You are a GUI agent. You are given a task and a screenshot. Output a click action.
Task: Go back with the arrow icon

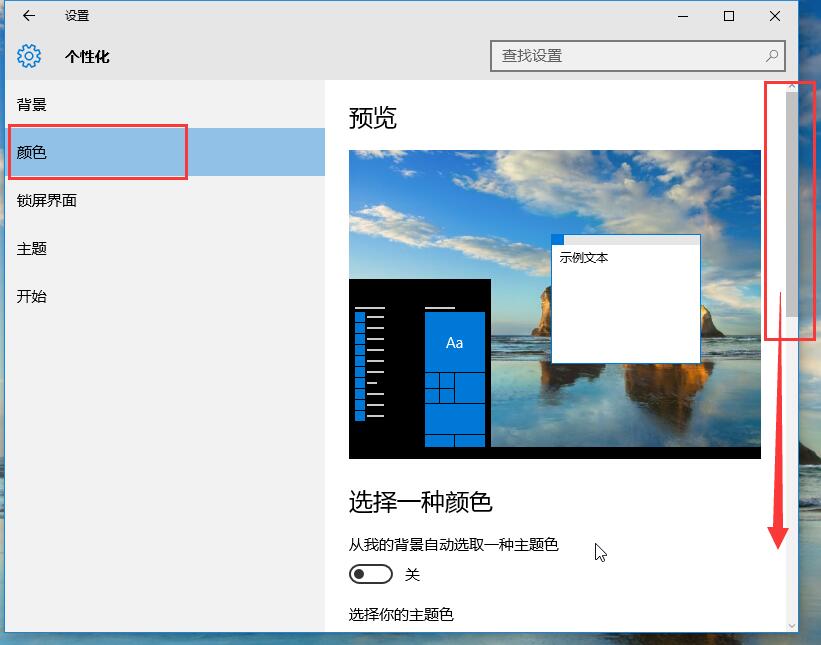[29, 16]
